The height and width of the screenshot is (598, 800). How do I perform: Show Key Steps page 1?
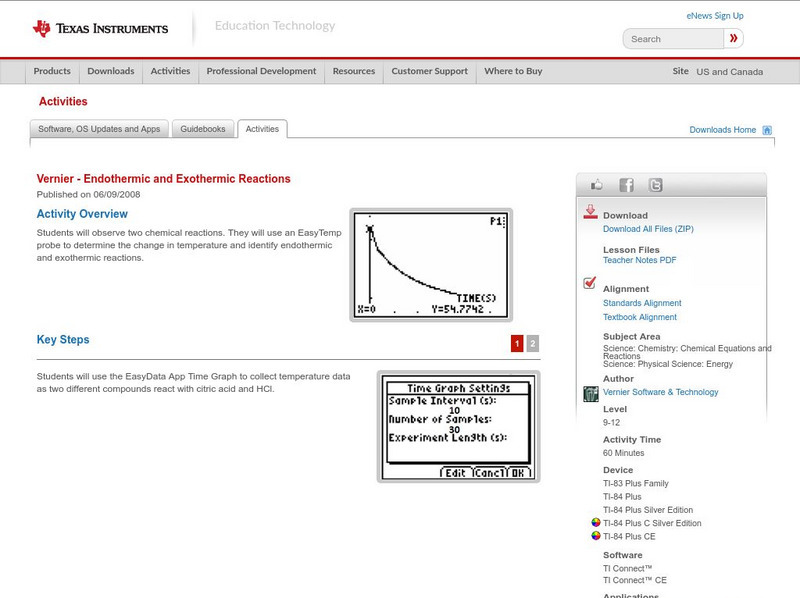[517, 343]
